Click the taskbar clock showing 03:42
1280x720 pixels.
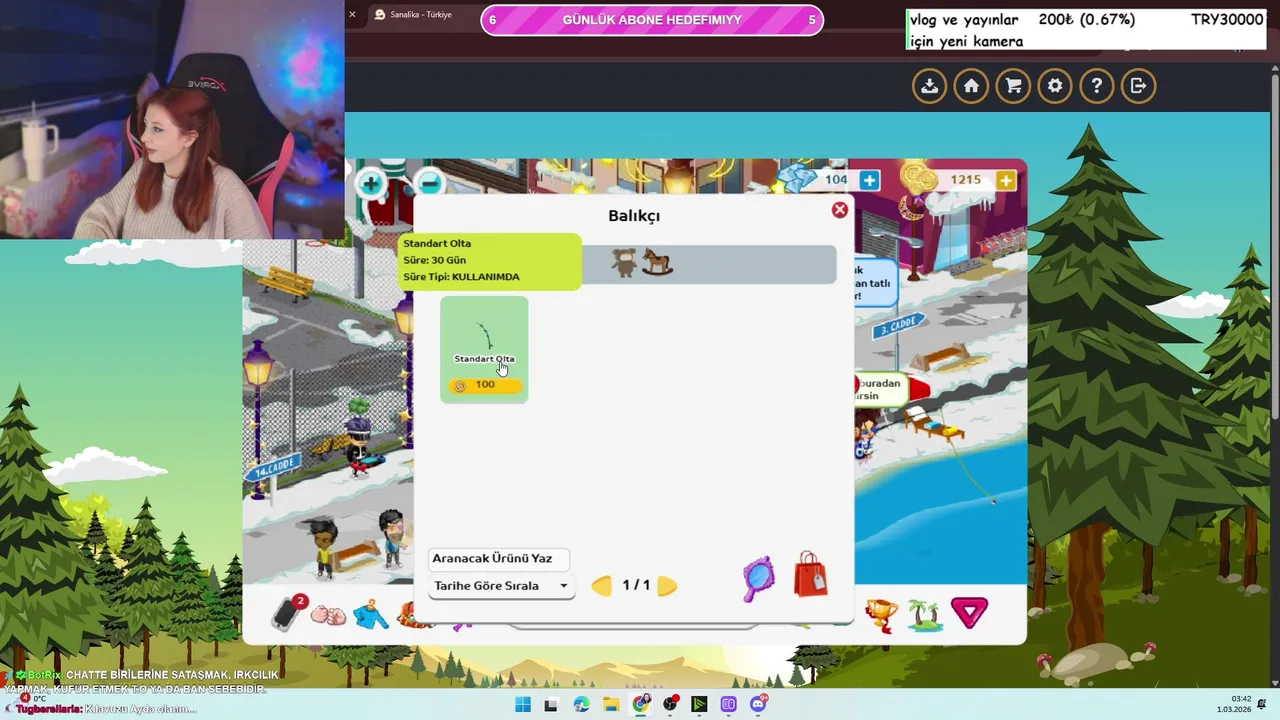(1234, 704)
